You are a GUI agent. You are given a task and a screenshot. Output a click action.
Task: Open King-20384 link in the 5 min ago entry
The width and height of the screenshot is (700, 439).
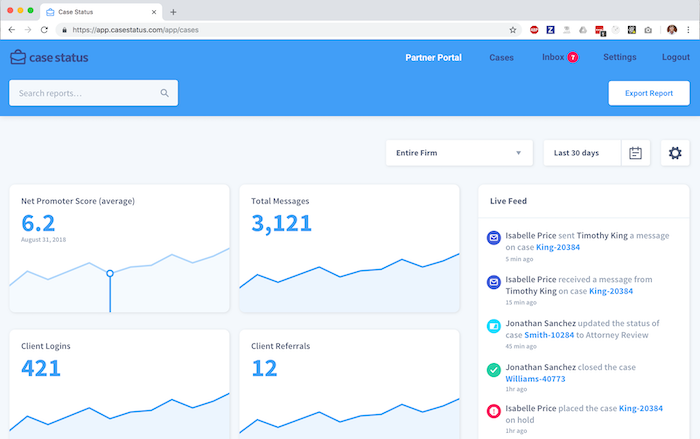point(558,247)
